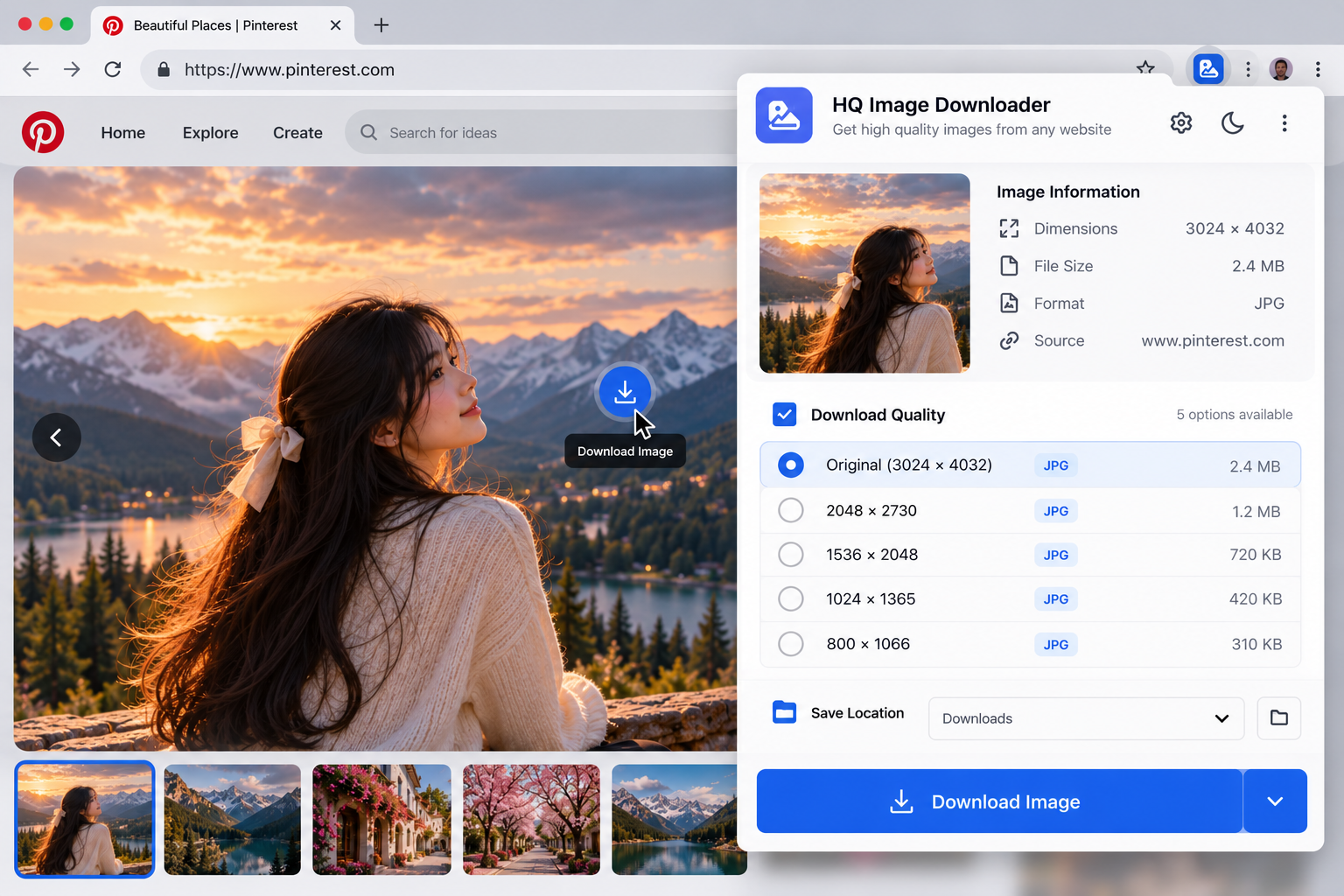Choose the 1536 × 2048 quality option
The height and width of the screenshot is (896, 1344).
(1030, 555)
